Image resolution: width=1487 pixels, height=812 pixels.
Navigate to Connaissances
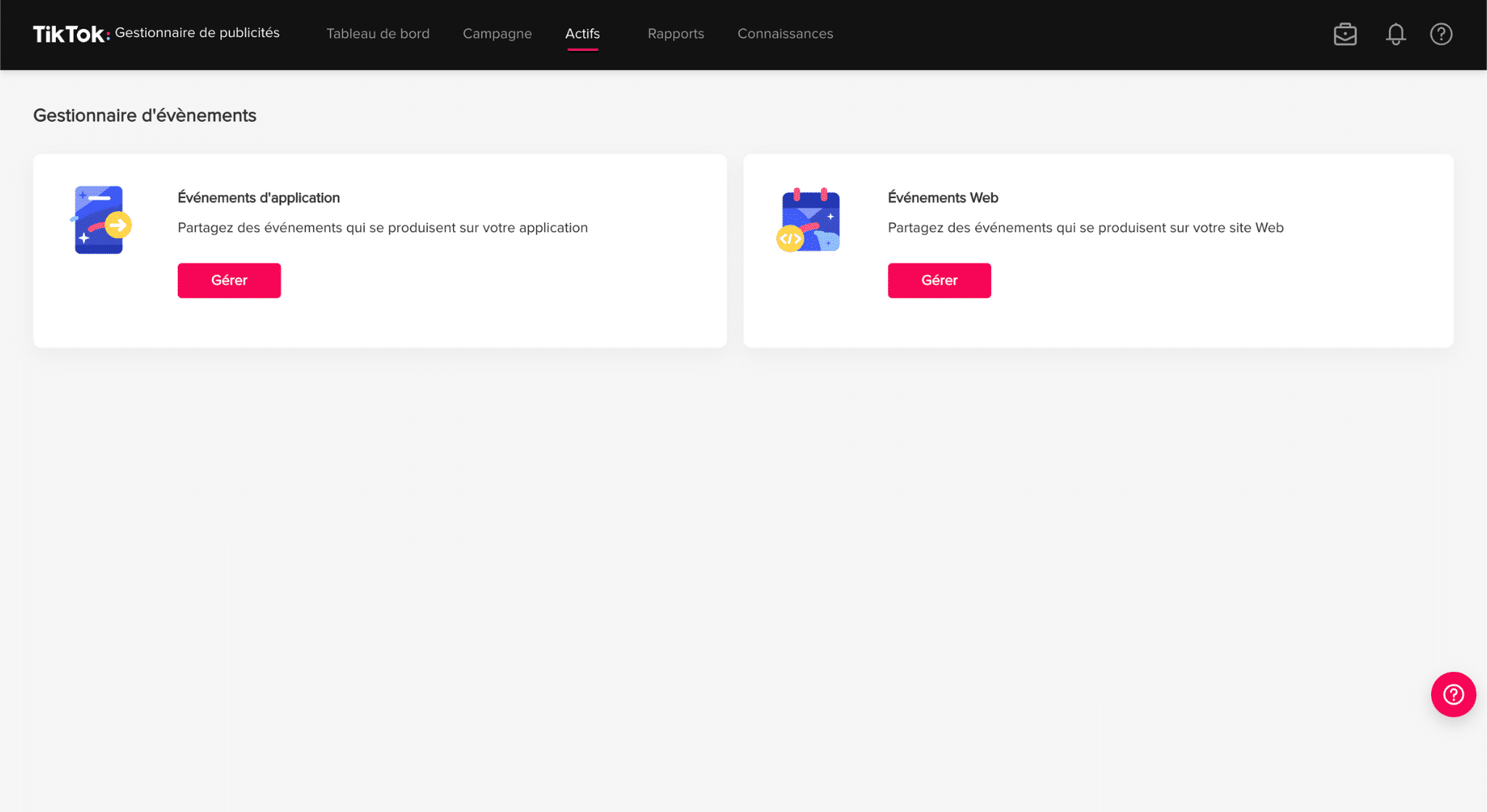pyautogui.click(x=785, y=33)
